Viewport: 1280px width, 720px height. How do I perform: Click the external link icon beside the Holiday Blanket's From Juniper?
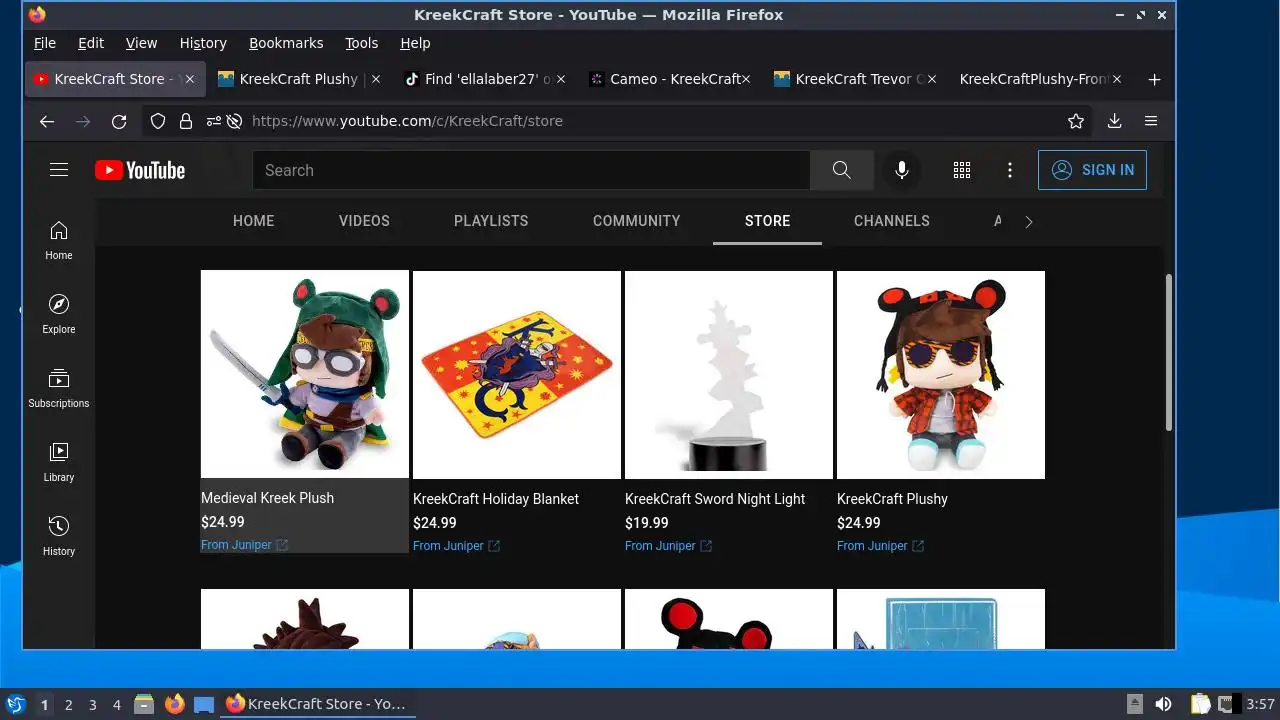click(494, 546)
